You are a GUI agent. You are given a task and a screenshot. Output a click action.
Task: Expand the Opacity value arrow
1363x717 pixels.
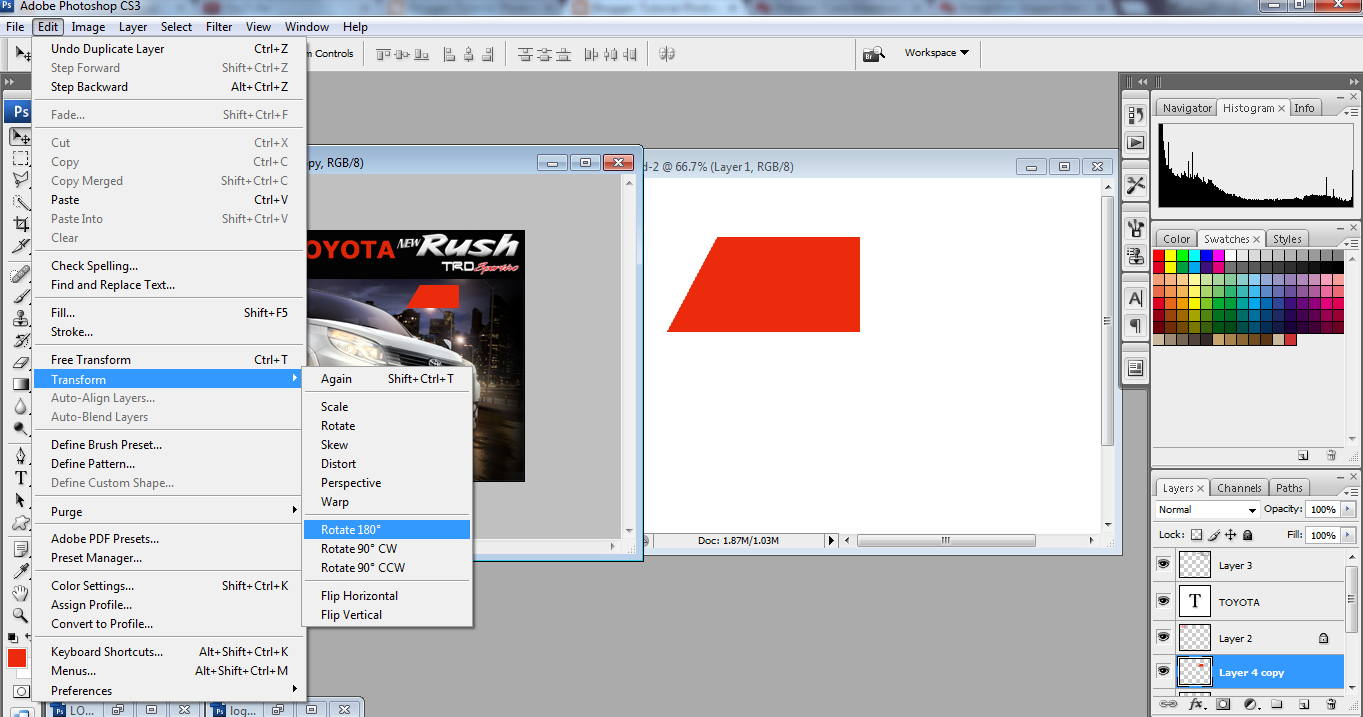coord(1348,509)
